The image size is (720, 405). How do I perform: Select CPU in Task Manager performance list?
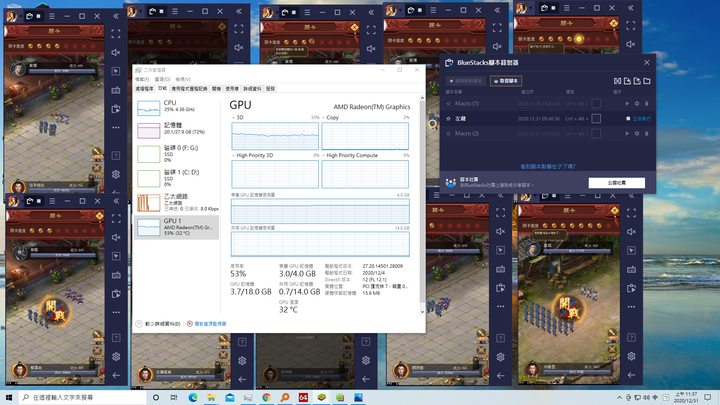point(177,107)
